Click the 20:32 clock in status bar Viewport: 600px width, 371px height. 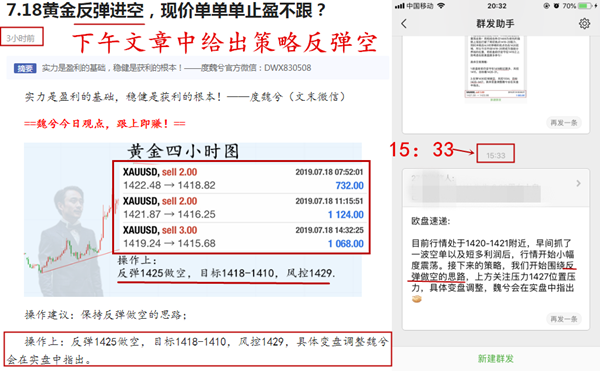[497, 6]
